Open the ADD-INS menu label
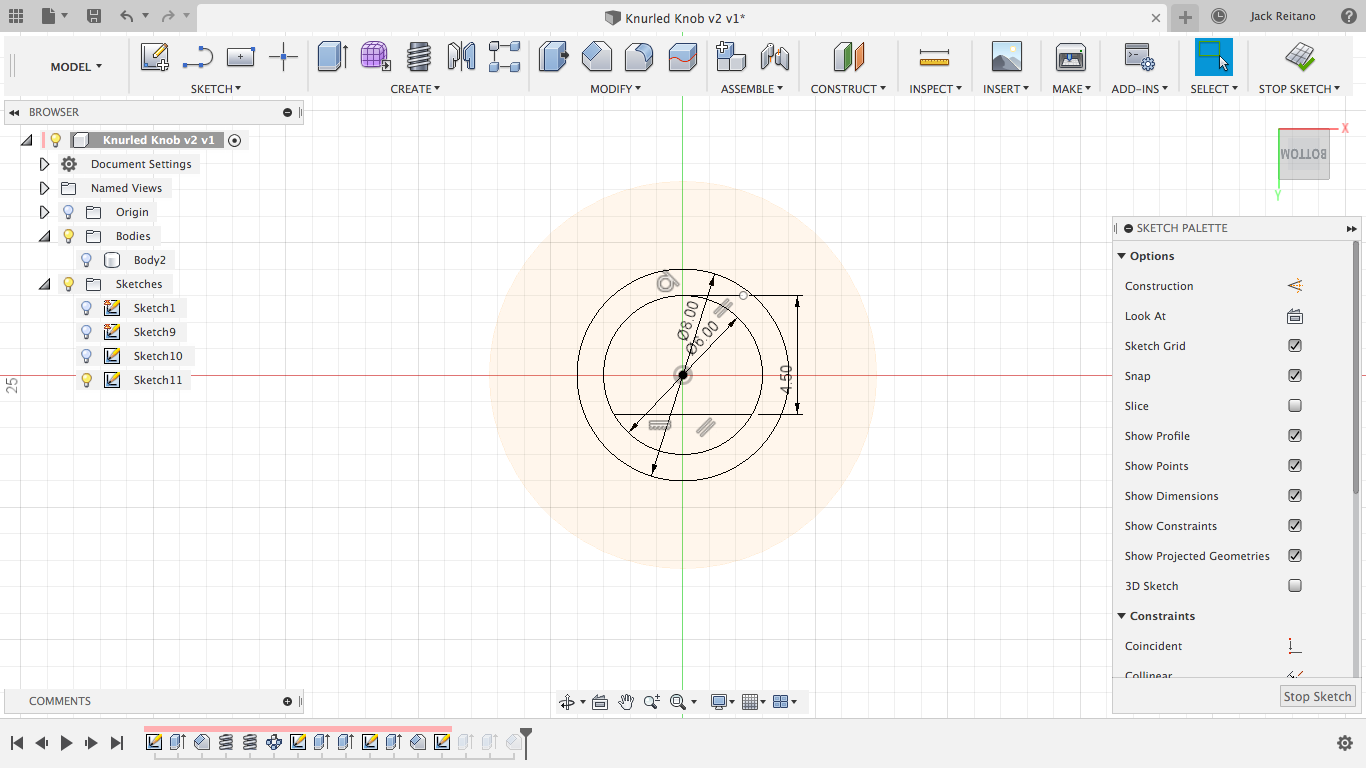 [x=1140, y=89]
